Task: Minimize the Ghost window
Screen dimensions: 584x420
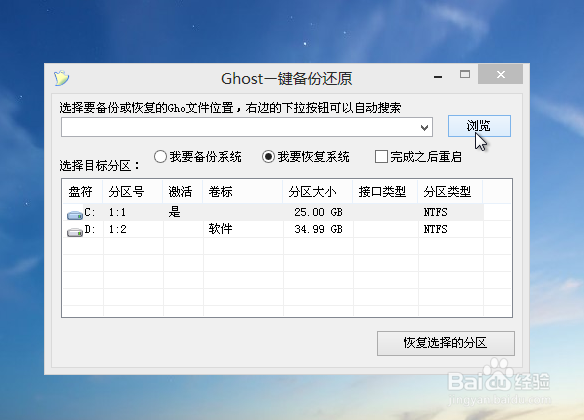Action: coord(438,76)
